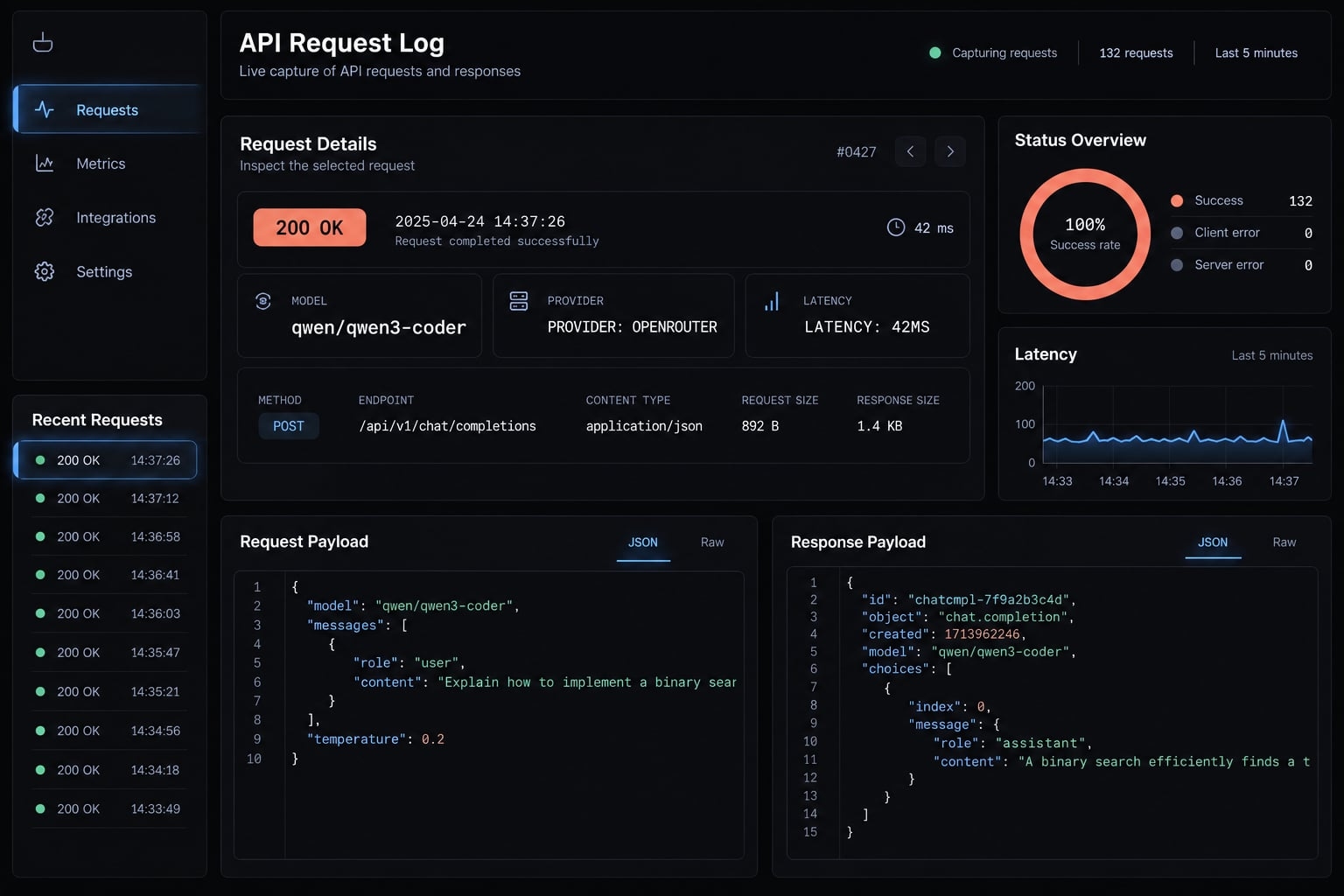The width and height of the screenshot is (1344, 896).
Task: Click the Latency bar chart icon
Action: click(772, 302)
